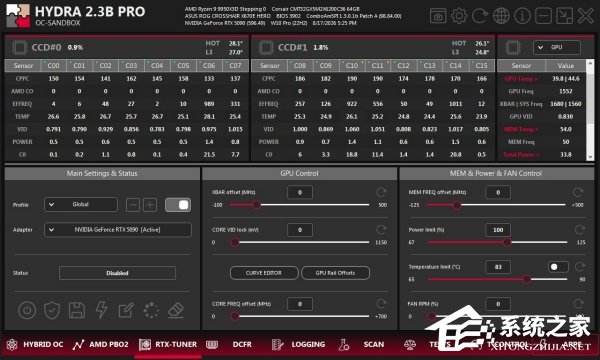Click the eraser icon in Main Settings
The width and height of the screenshot is (600, 360).
(x=176, y=310)
